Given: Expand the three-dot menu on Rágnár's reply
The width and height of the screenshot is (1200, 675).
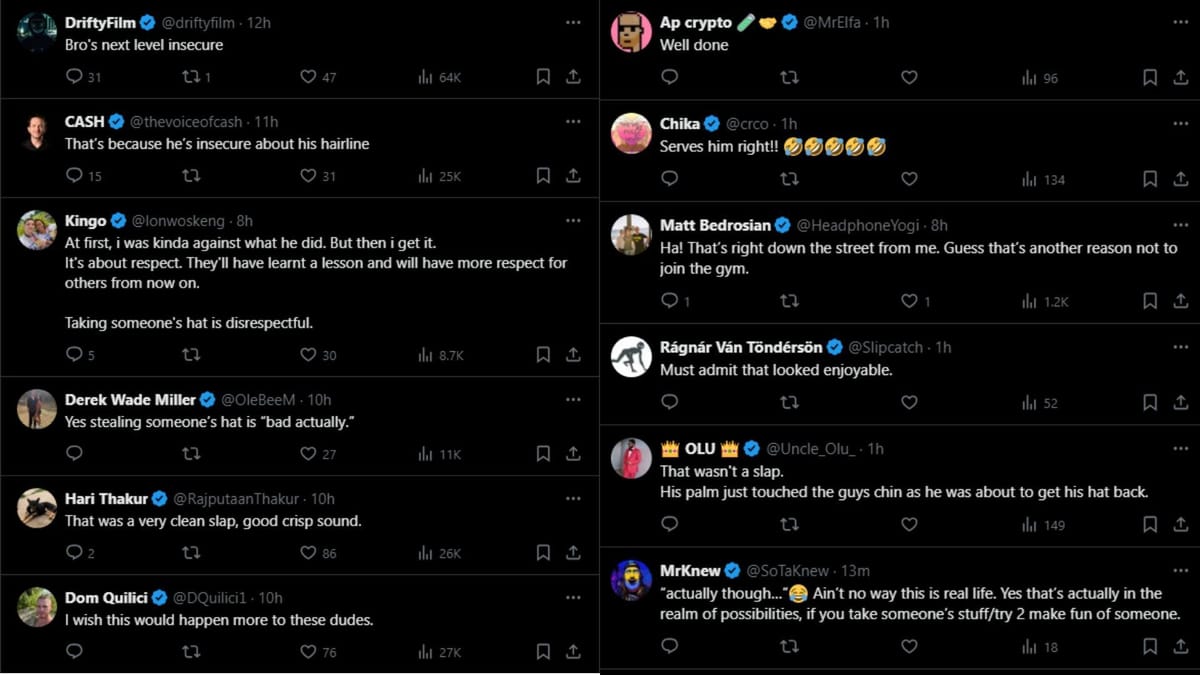Looking at the screenshot, I should [x=1180, y=347].
